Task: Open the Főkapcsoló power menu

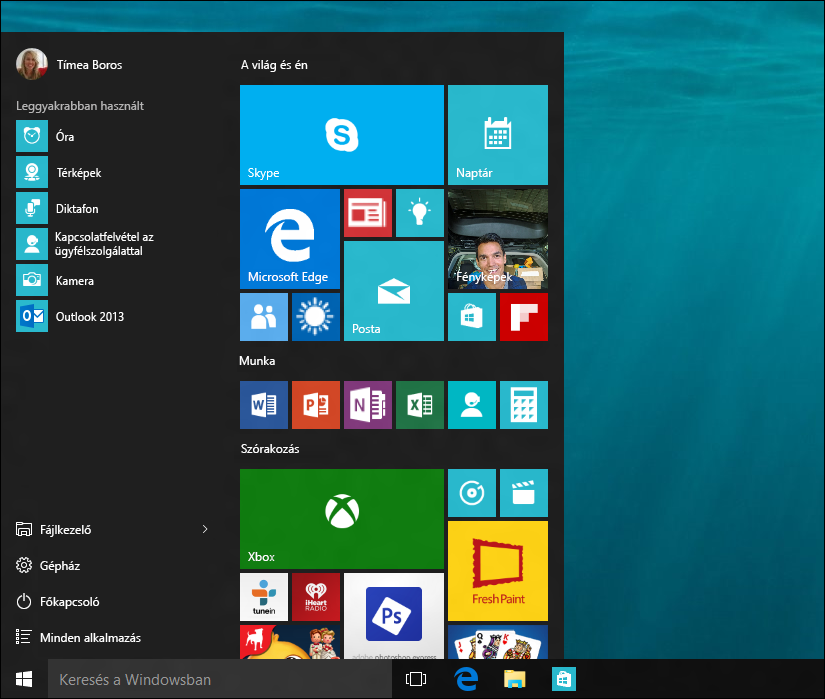Action: click(58, 601)
